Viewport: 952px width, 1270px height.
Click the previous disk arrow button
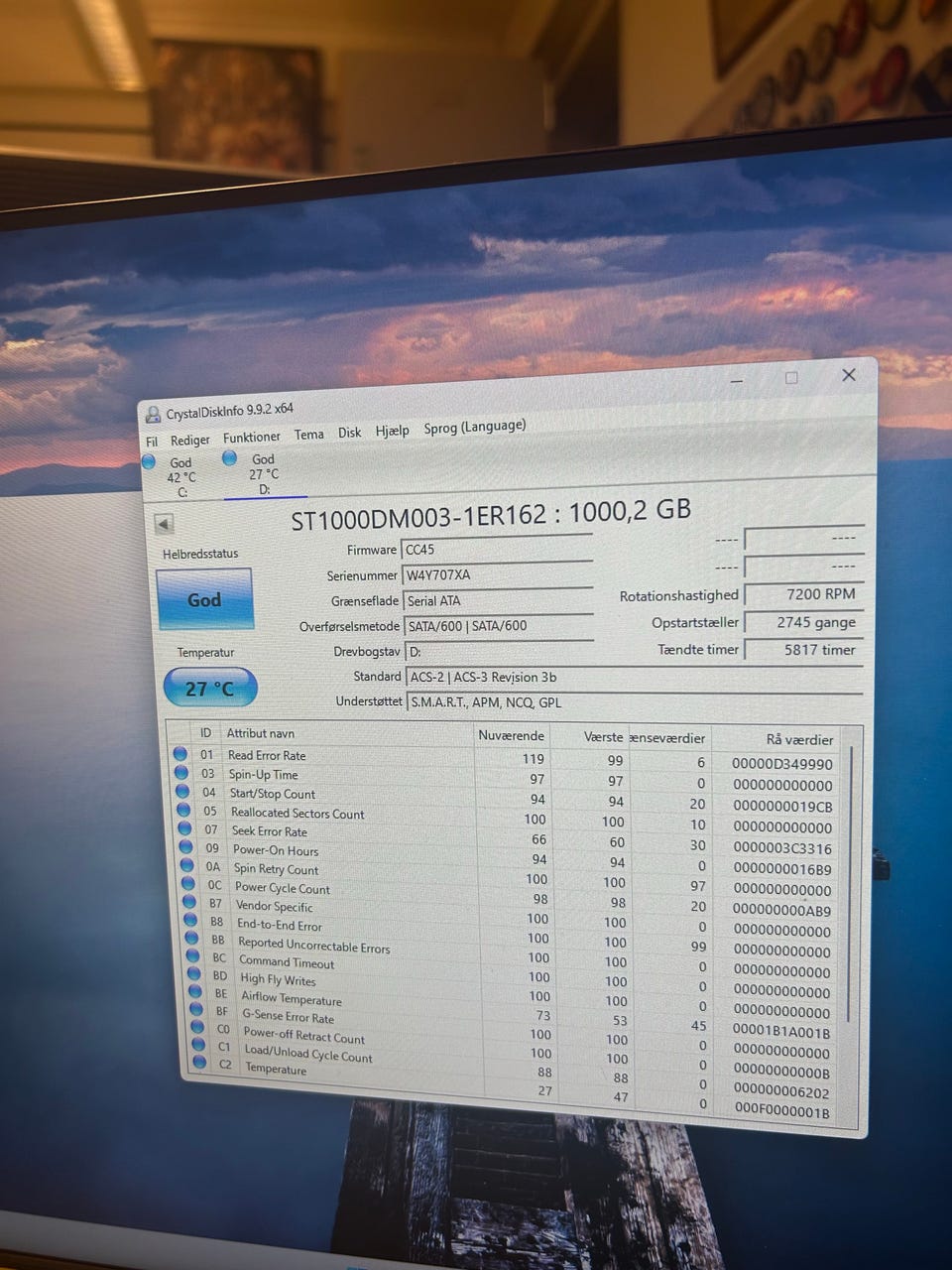(165, 524)
